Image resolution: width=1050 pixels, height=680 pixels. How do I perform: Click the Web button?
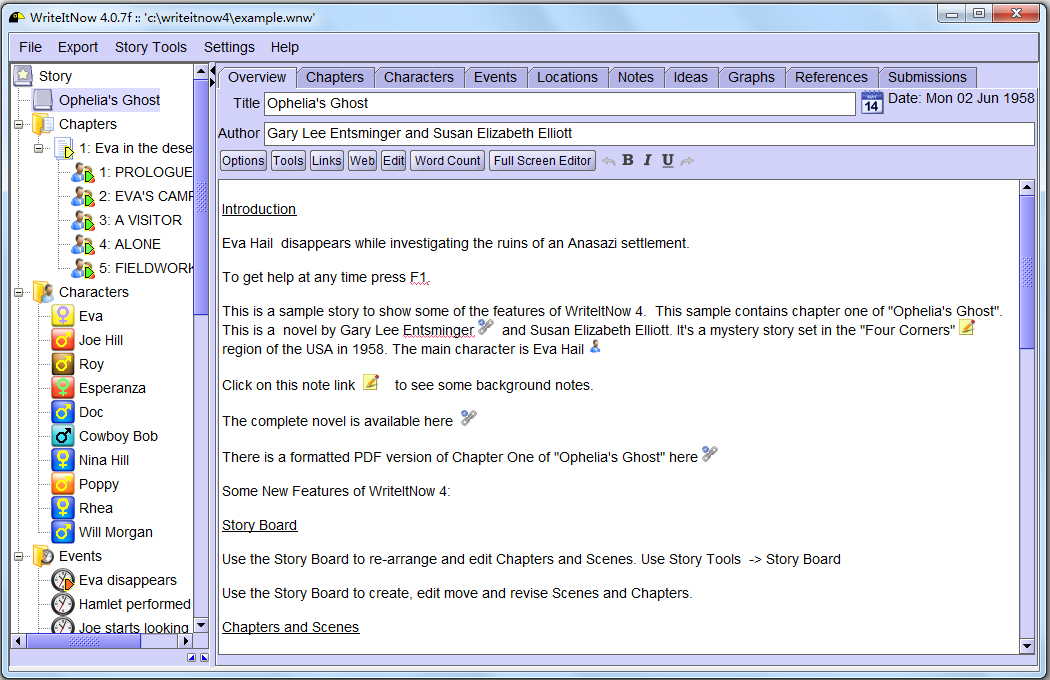362,161
